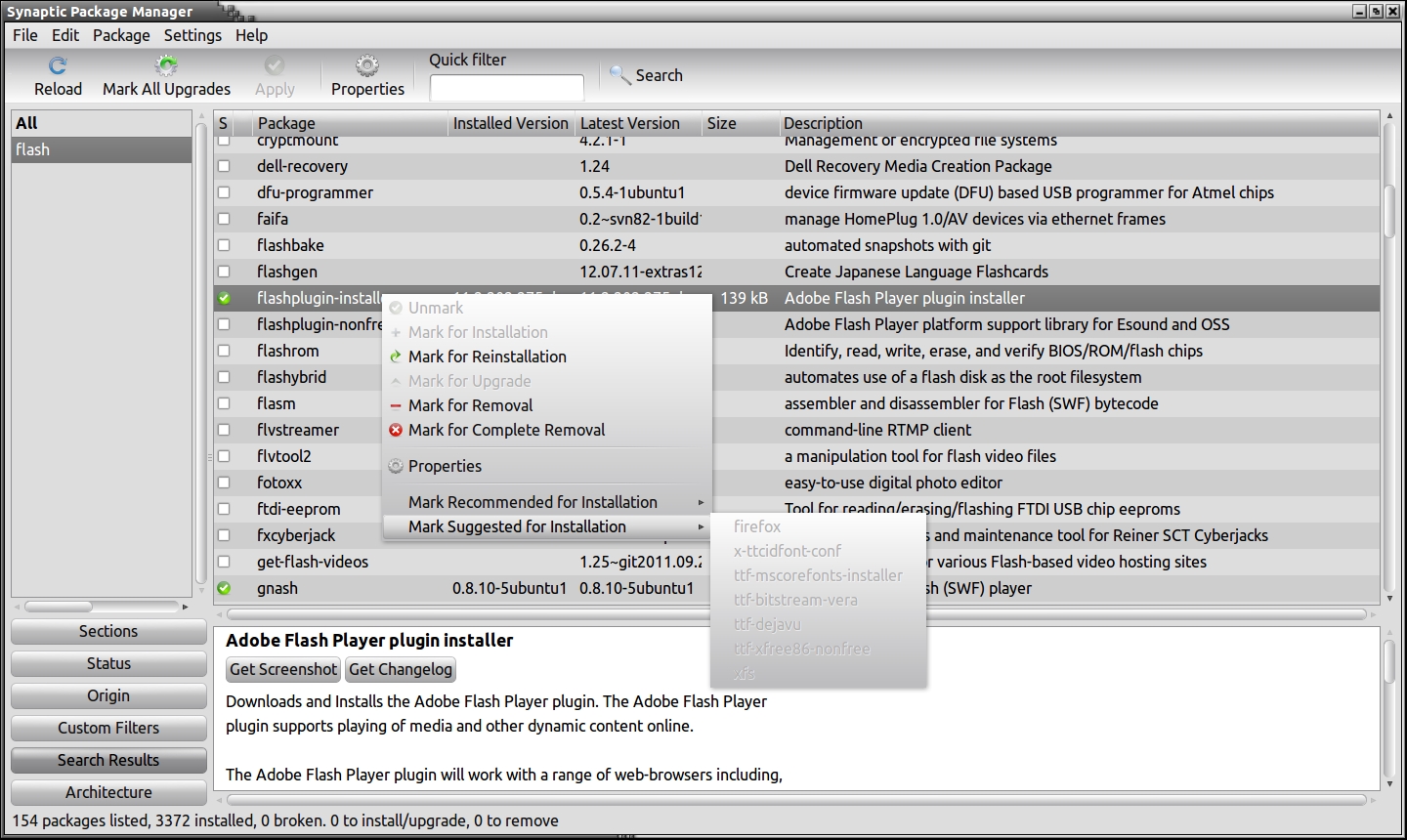Click the Get Screenshot button
The height and width of the screenshot is (840, 1407).
pyautogui.click(x=283, y=669)
